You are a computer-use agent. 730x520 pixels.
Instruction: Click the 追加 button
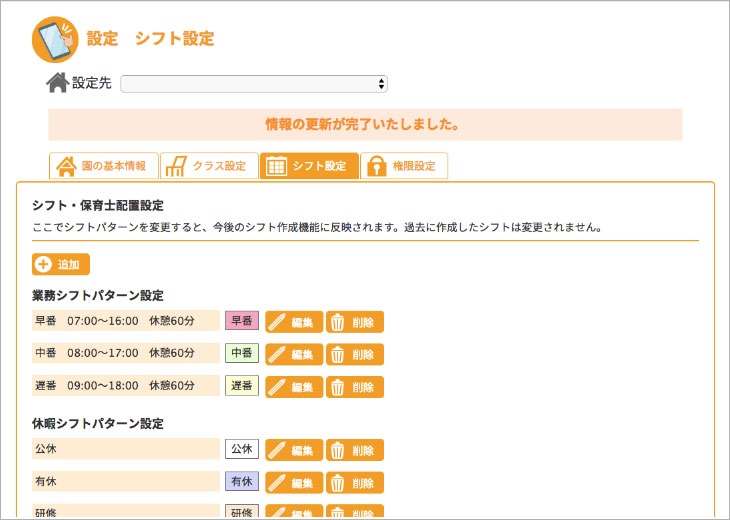click(61, 264)
